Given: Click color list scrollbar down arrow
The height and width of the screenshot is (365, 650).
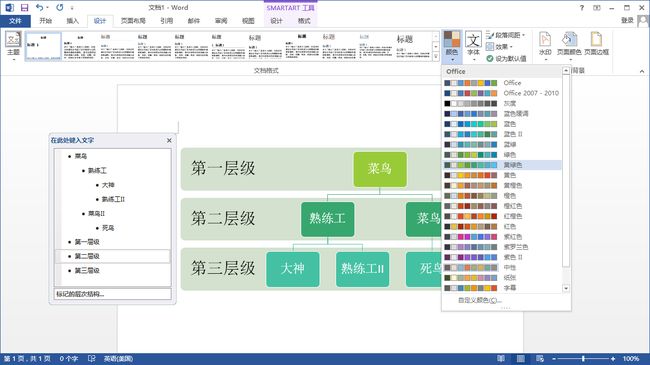Looking at the screenshot, I should pyautogui.click(x=566, y=288).
